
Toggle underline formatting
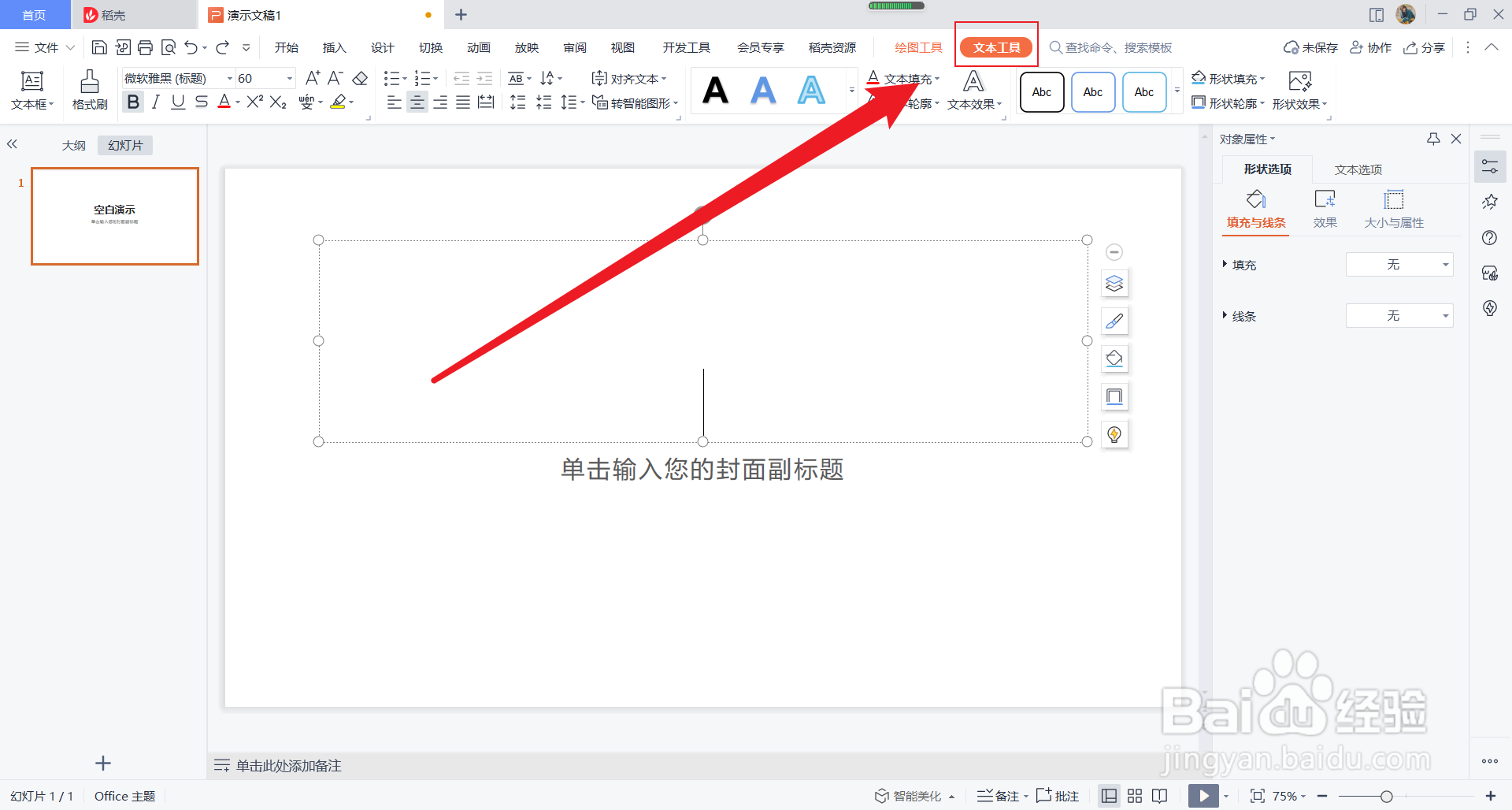coord(178,102)
